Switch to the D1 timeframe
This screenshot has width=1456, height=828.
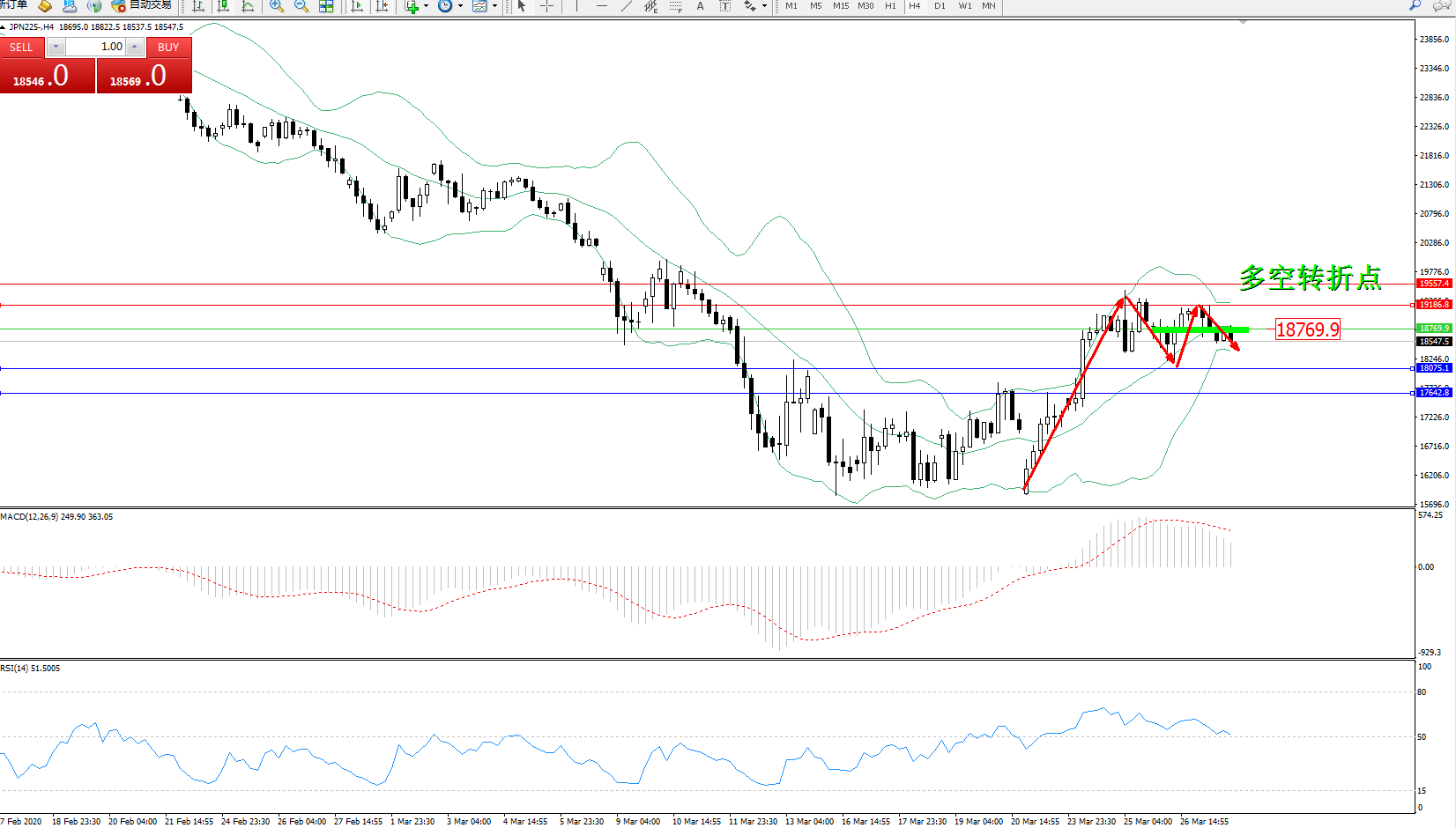[940, 6]
